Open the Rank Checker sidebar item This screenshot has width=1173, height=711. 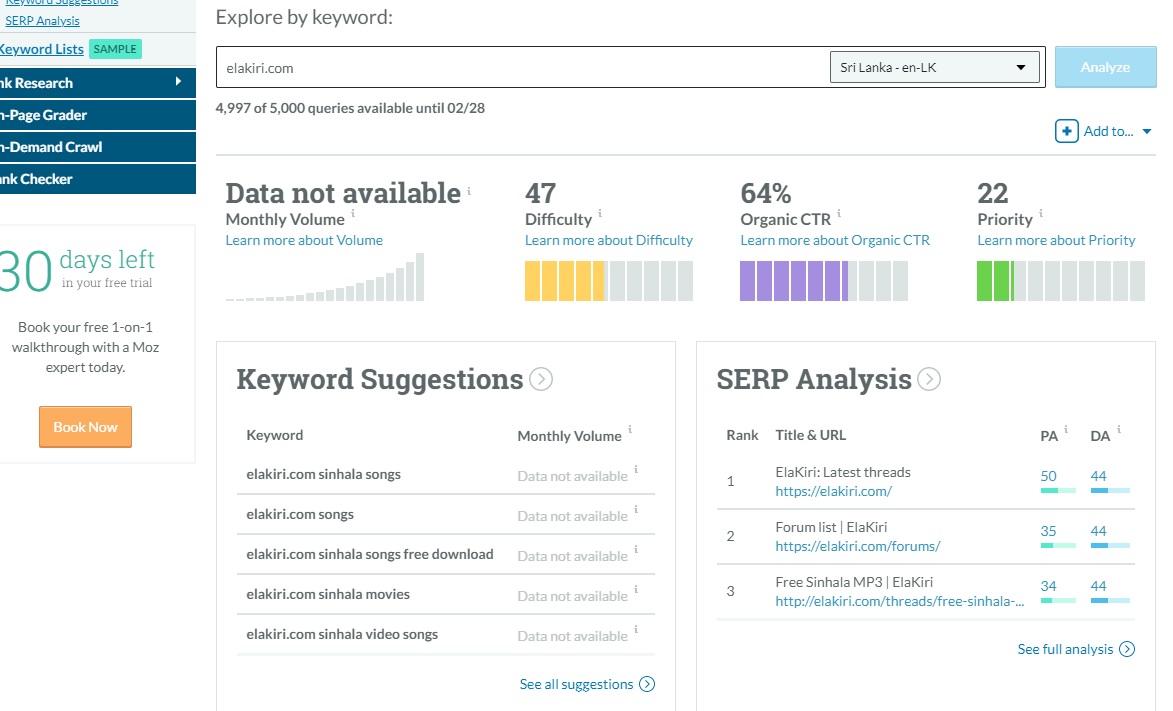pos(97,180)
